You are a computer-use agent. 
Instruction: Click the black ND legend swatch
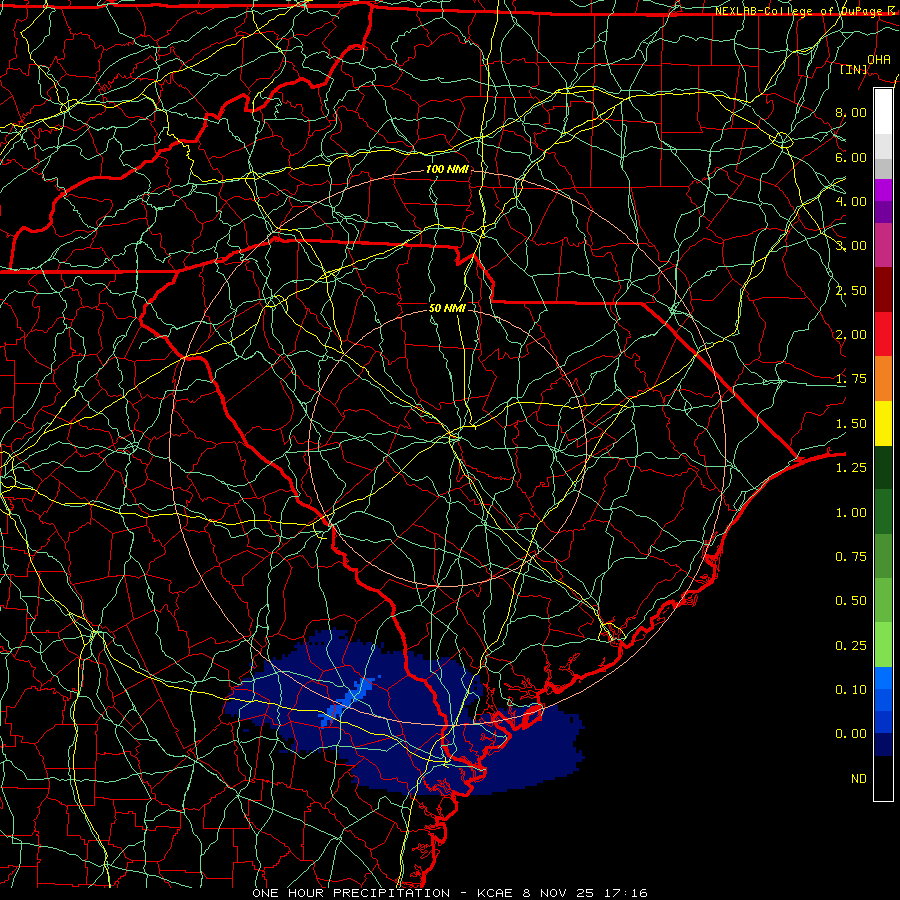click(883, 778)
